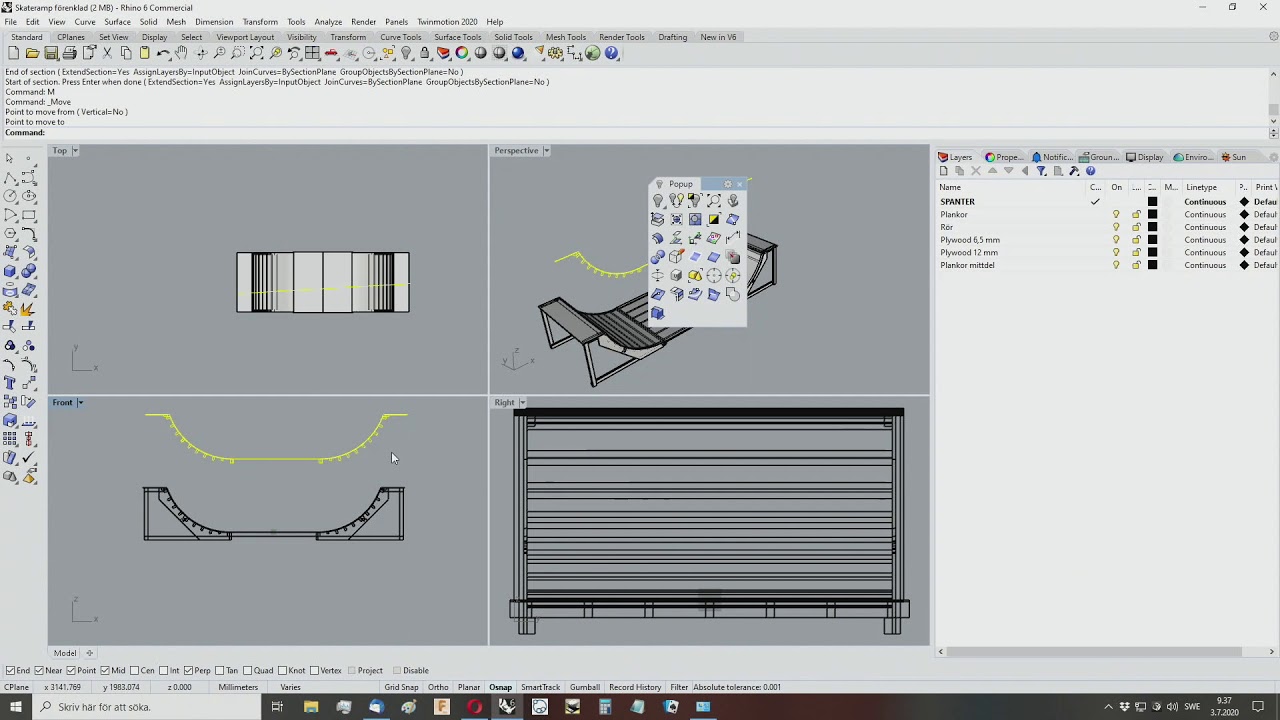The image size is (1280, 720).
Task: Click the blue Help question mark icon
Action: (x=612, y=53)
